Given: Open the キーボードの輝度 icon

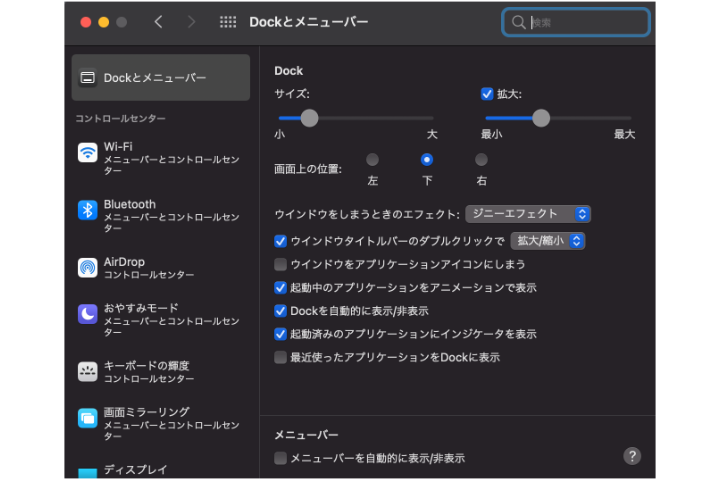Looking at the screenshot, I should coord(87,372).
